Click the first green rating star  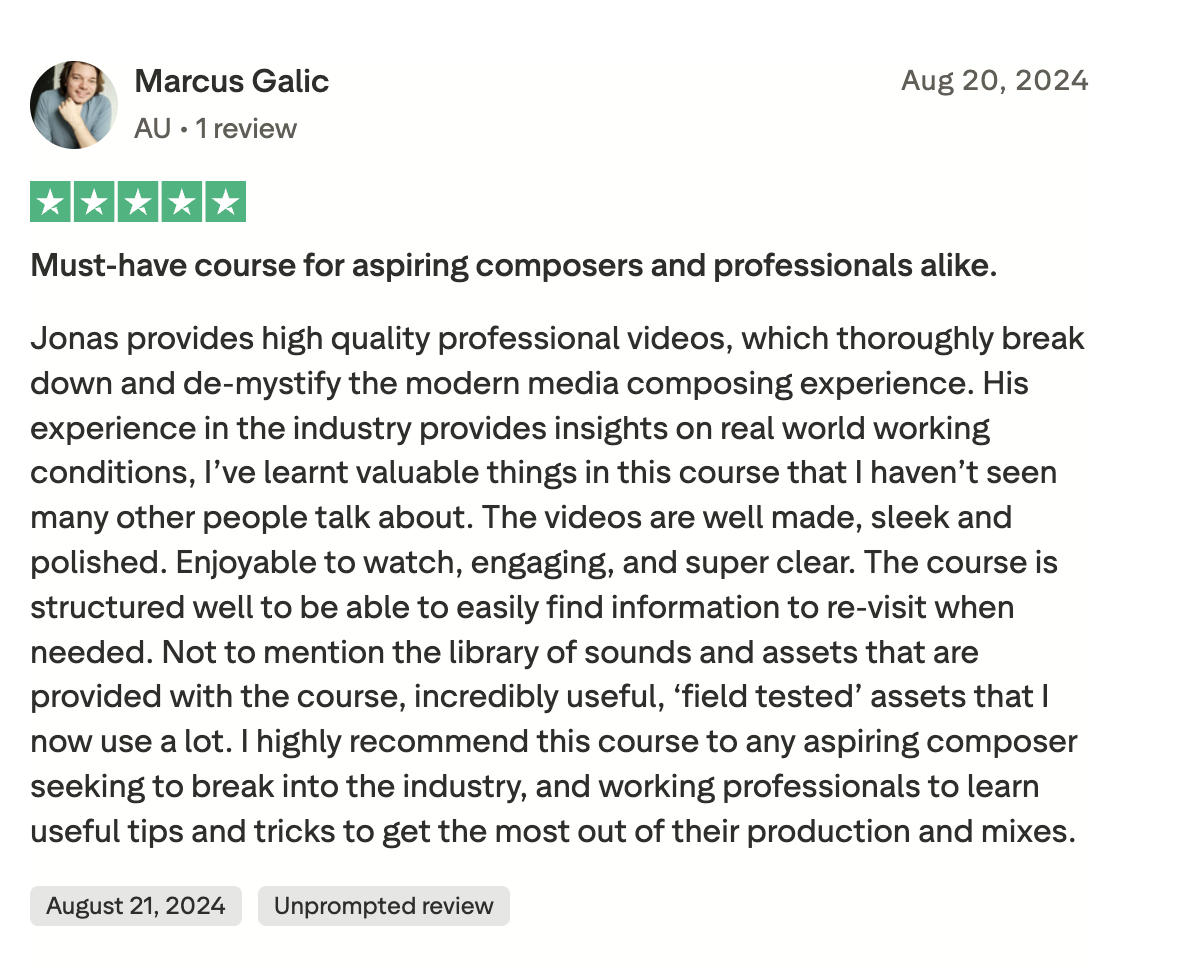tap(50, 203)
